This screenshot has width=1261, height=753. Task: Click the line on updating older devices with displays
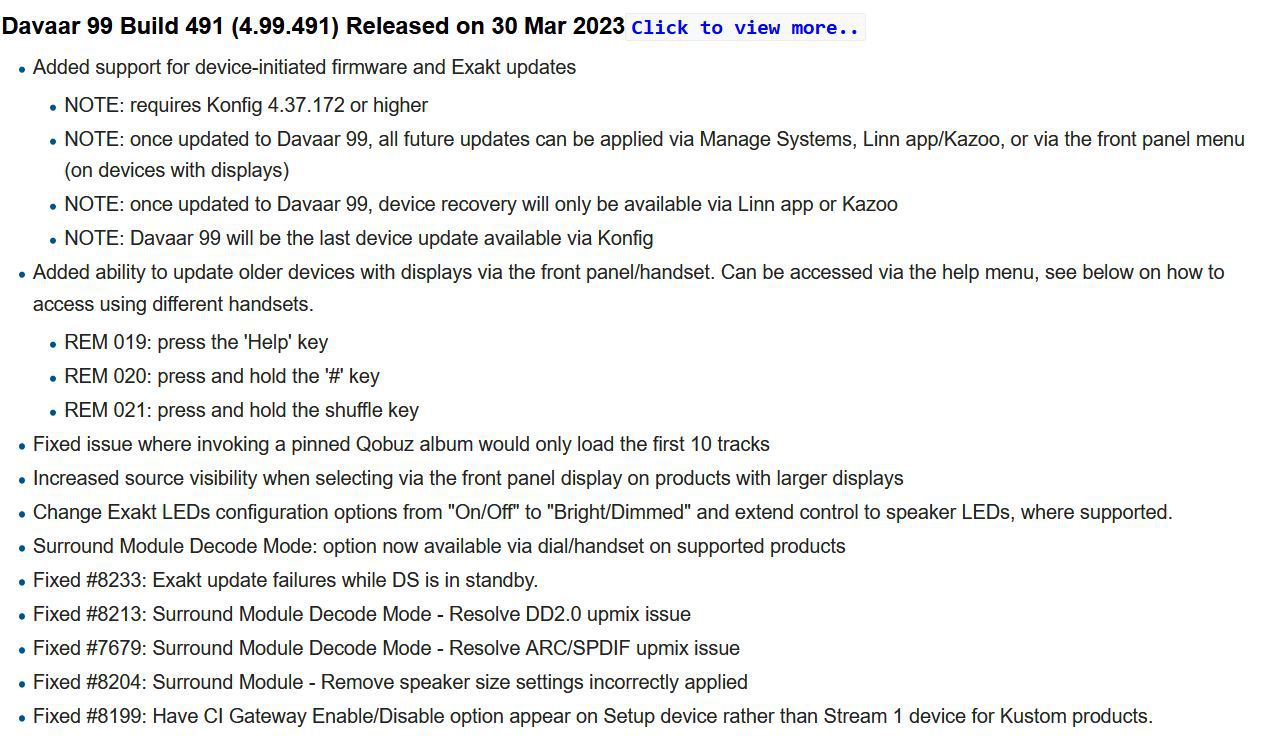click(x=628, y=288)
